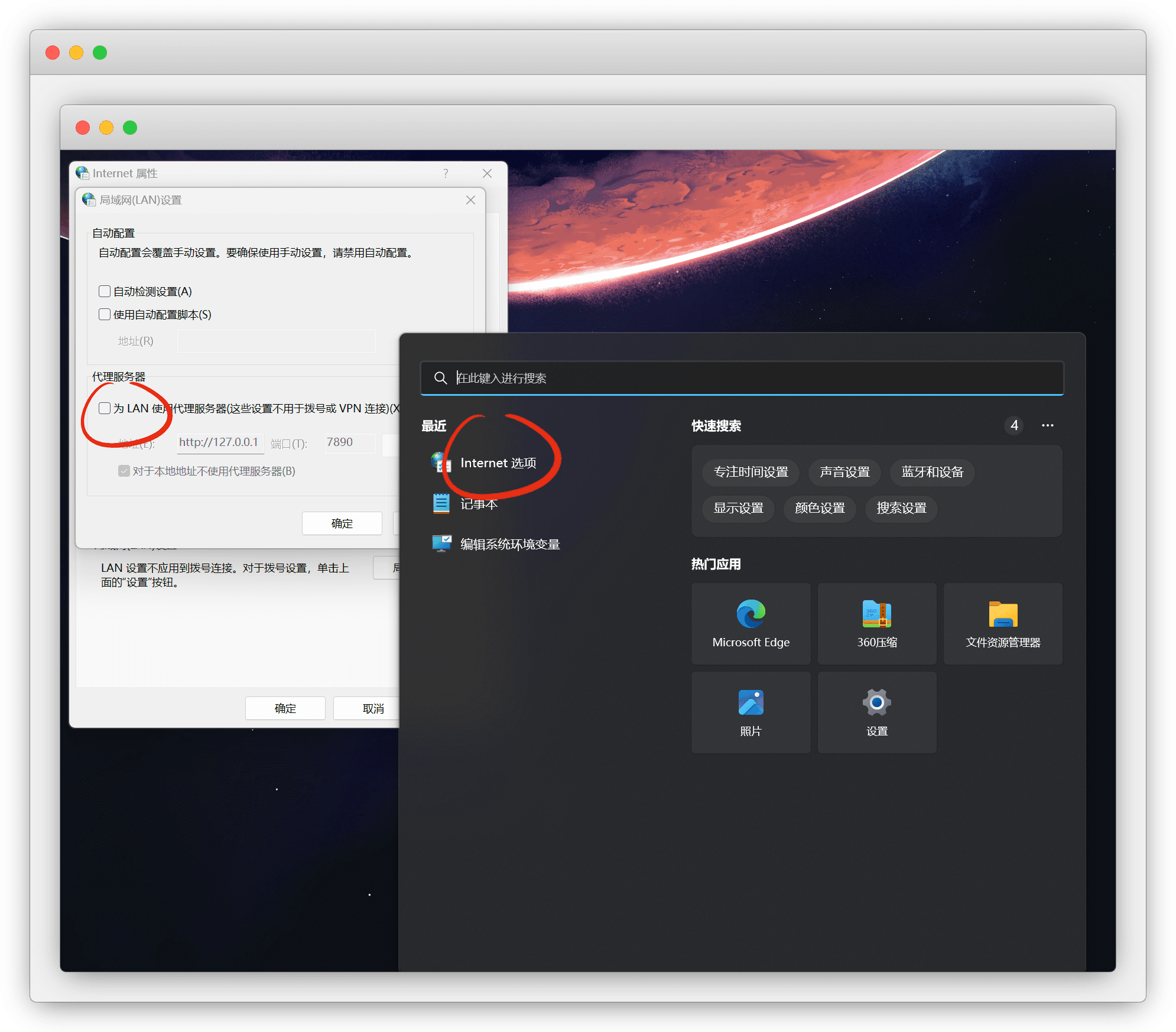Image resolution: width=1176 pixels, height=1032 pixels.
Task: Launch the 360压缩 app tile
Action: (x=876, y=623)
